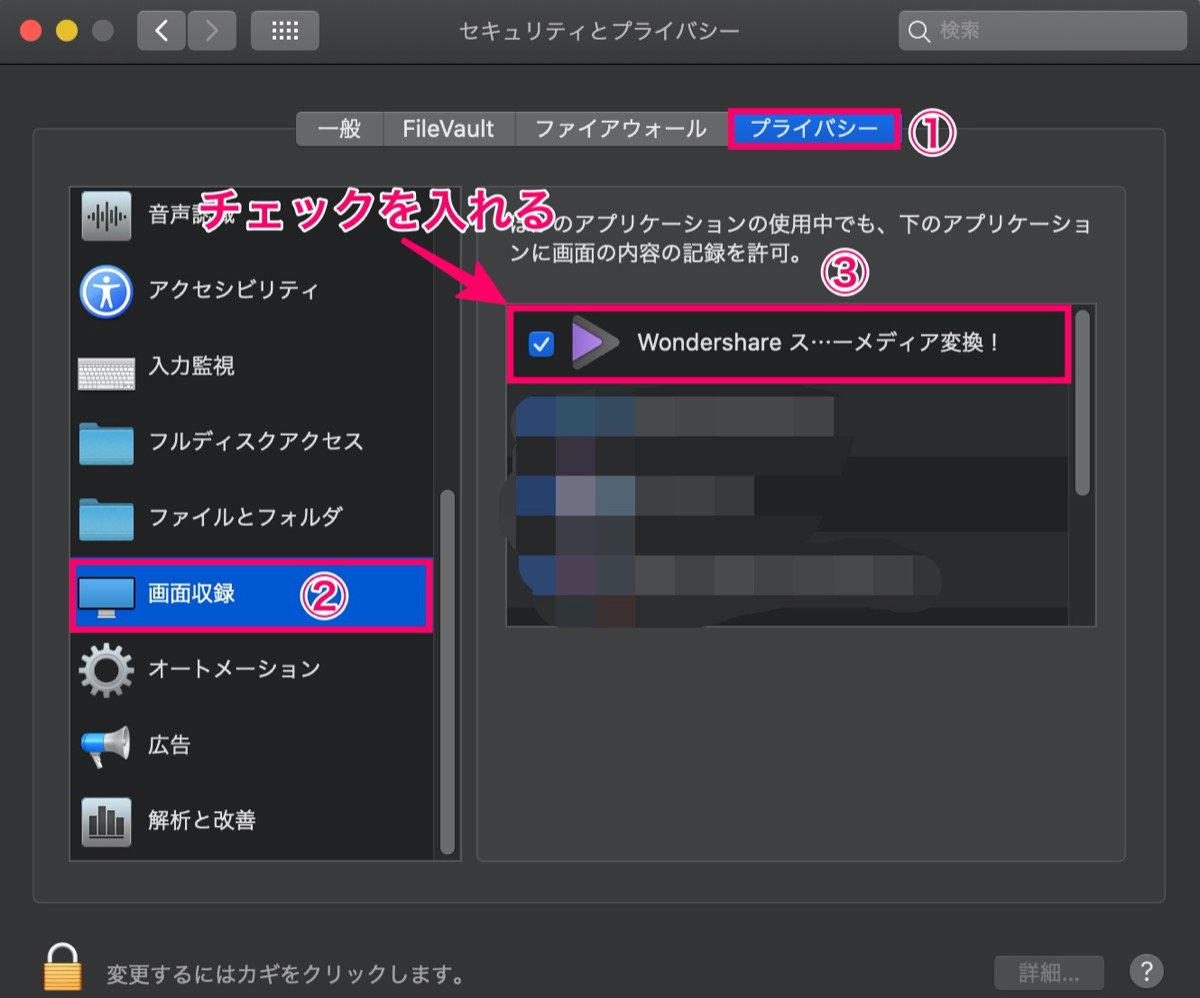Click the 広告 megaphone icon

106,746
